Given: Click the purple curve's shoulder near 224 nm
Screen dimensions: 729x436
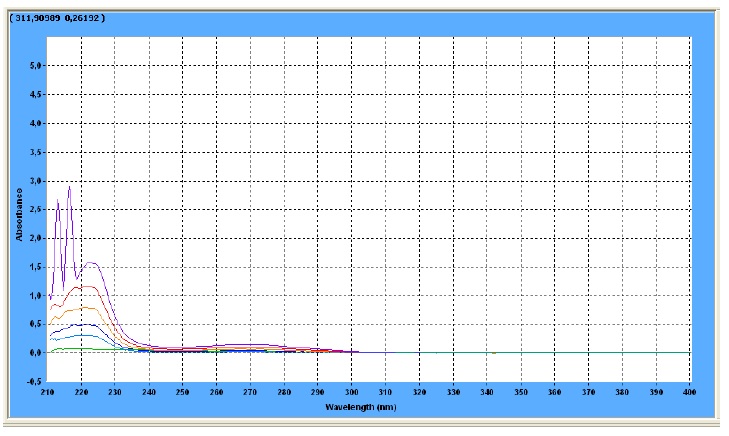Looking at the screenshot, I should pos(91,263).
